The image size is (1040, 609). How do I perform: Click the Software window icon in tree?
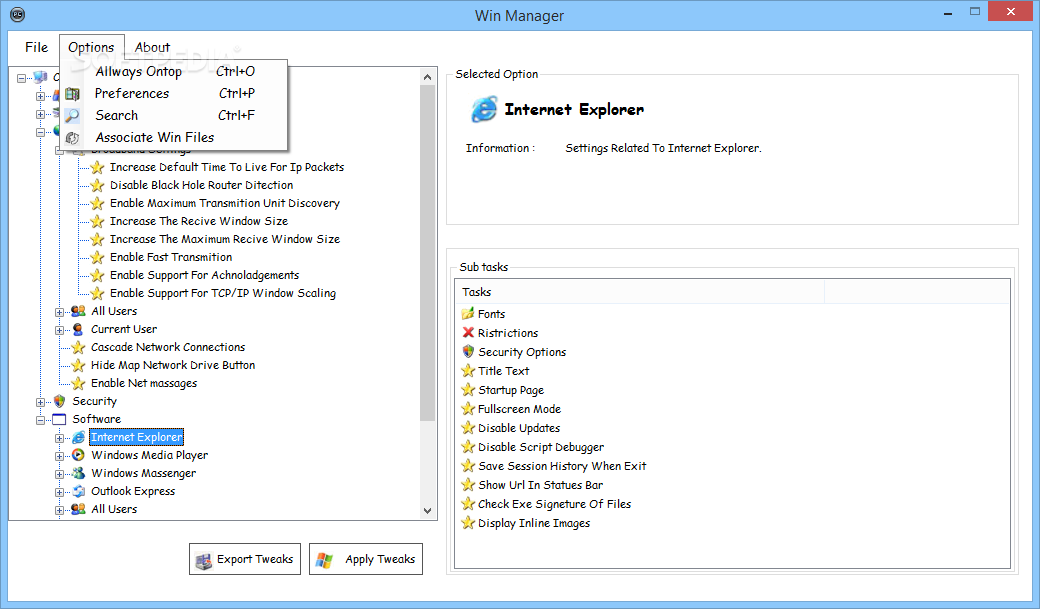pos(60,419)
